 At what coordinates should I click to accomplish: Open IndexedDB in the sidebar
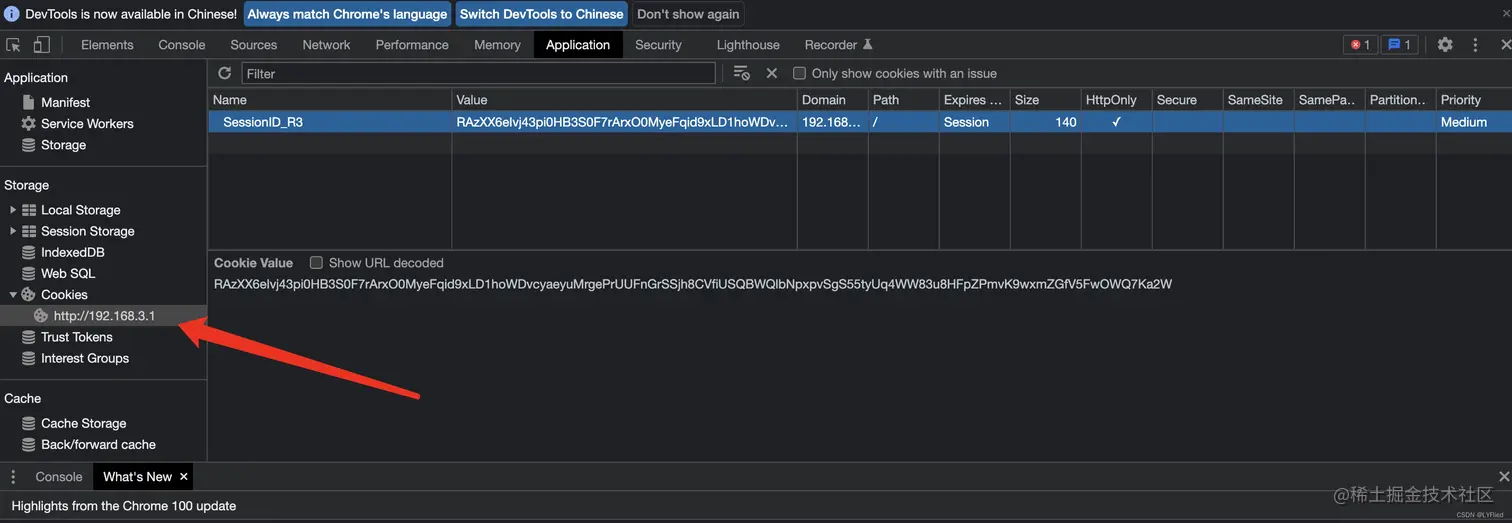[72, 252]
